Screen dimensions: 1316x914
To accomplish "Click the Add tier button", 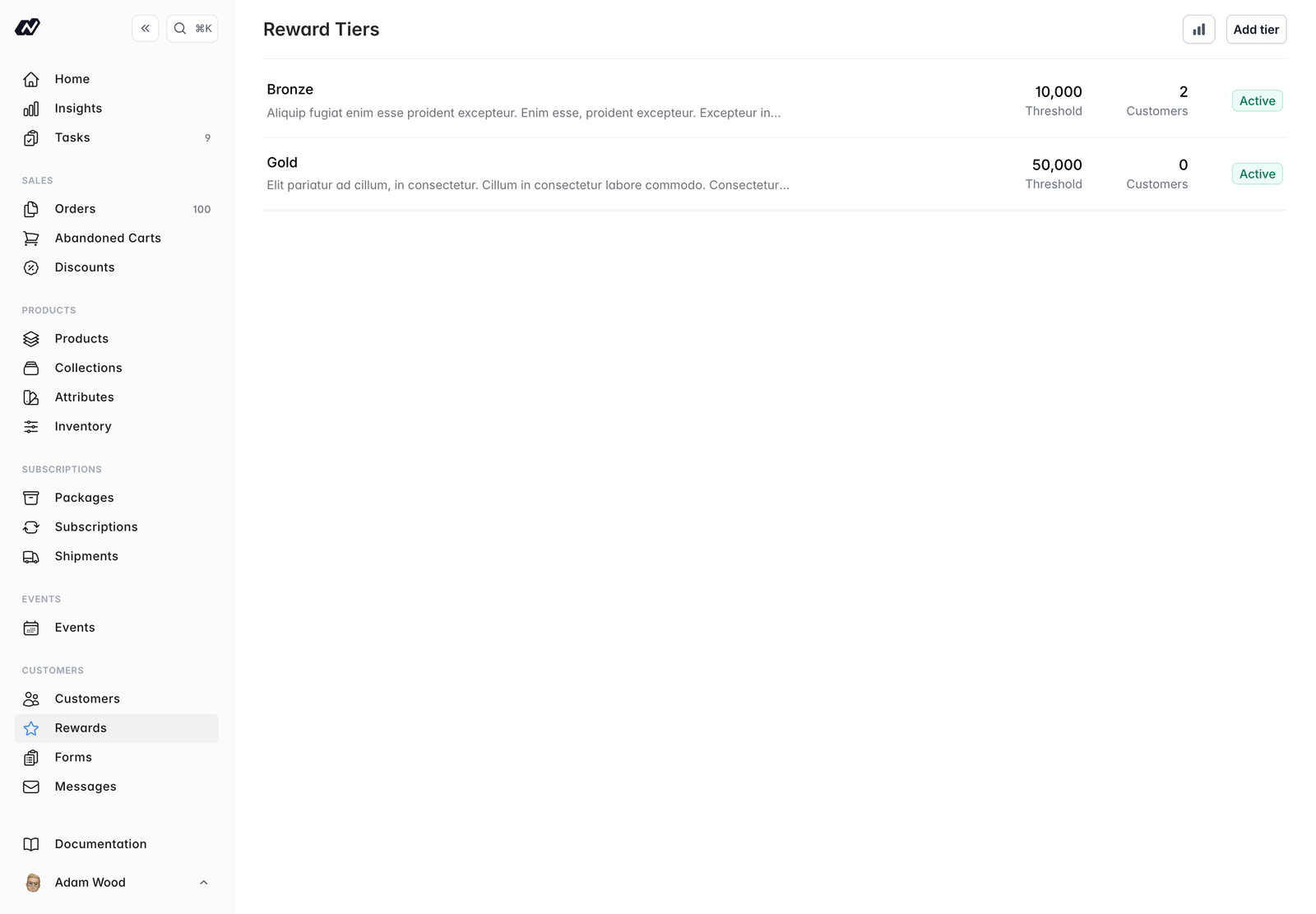I will pyautogui.click(x=1256, y=30).
